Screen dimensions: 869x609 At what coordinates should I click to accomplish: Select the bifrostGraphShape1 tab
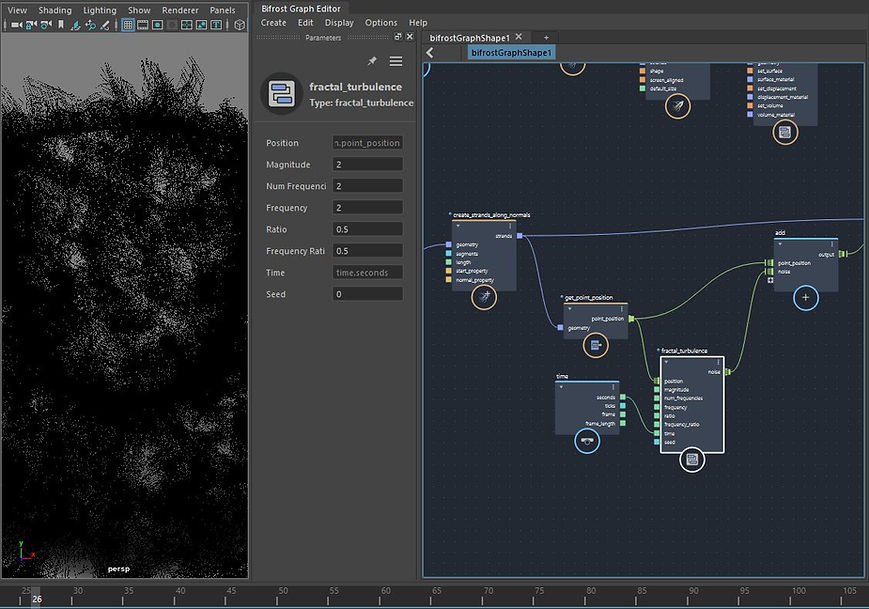469,38
